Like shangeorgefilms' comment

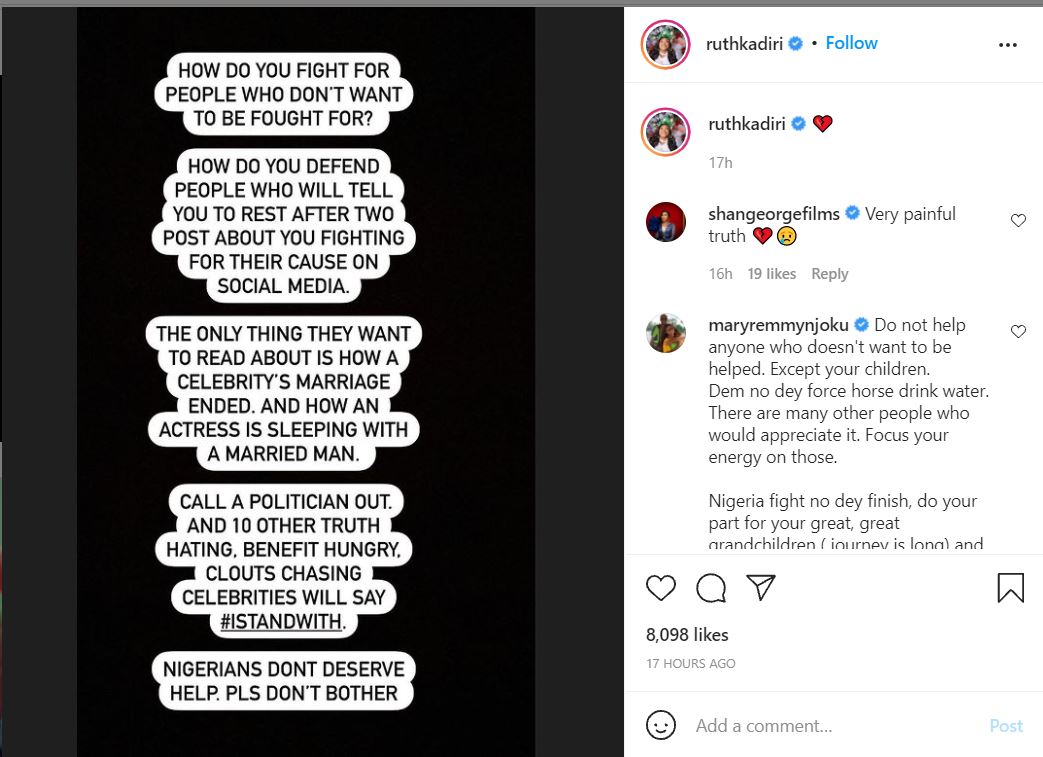tap(1018, 221)
